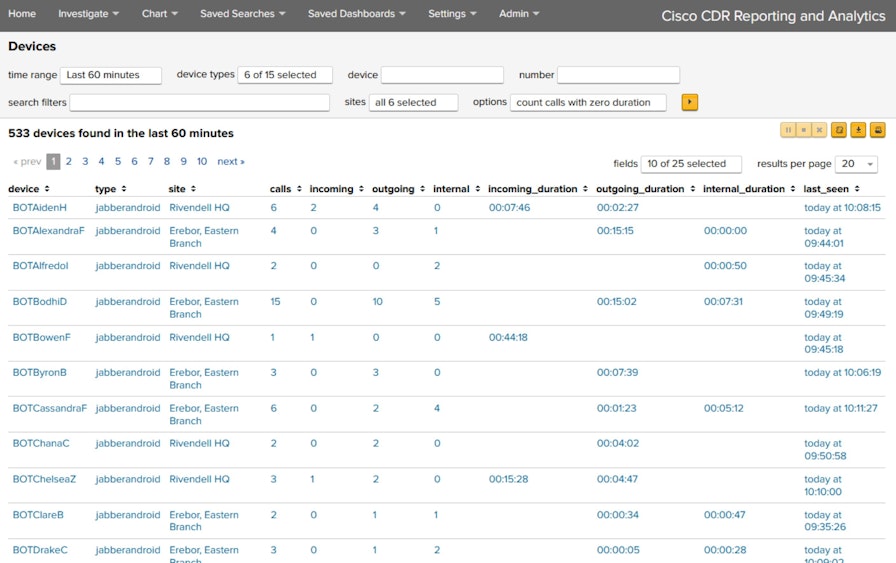Image resolution: width=896 pixels, height=563 pixels.
Task: Click the next page link
Action: tap(231, 162)
